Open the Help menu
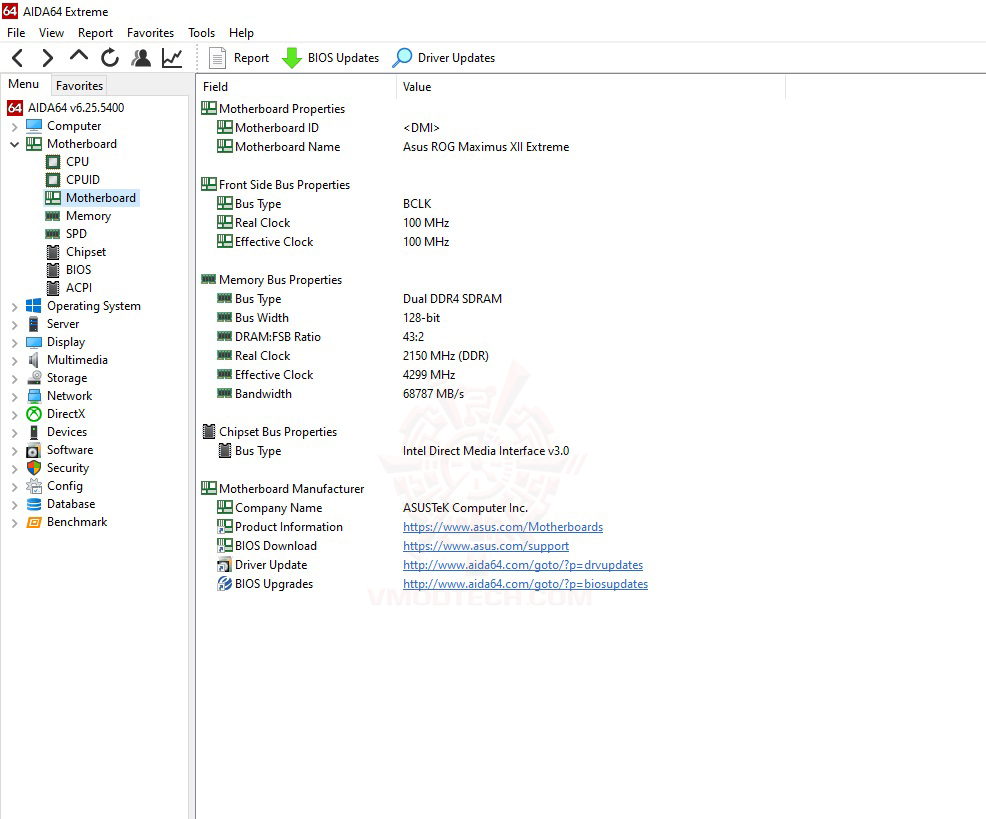 point(241,33)
